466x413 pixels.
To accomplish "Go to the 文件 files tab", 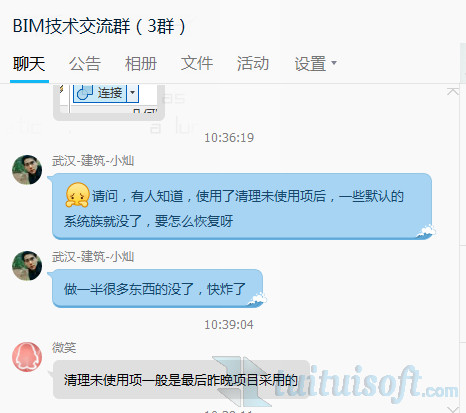I will click(x=197, y=64).
